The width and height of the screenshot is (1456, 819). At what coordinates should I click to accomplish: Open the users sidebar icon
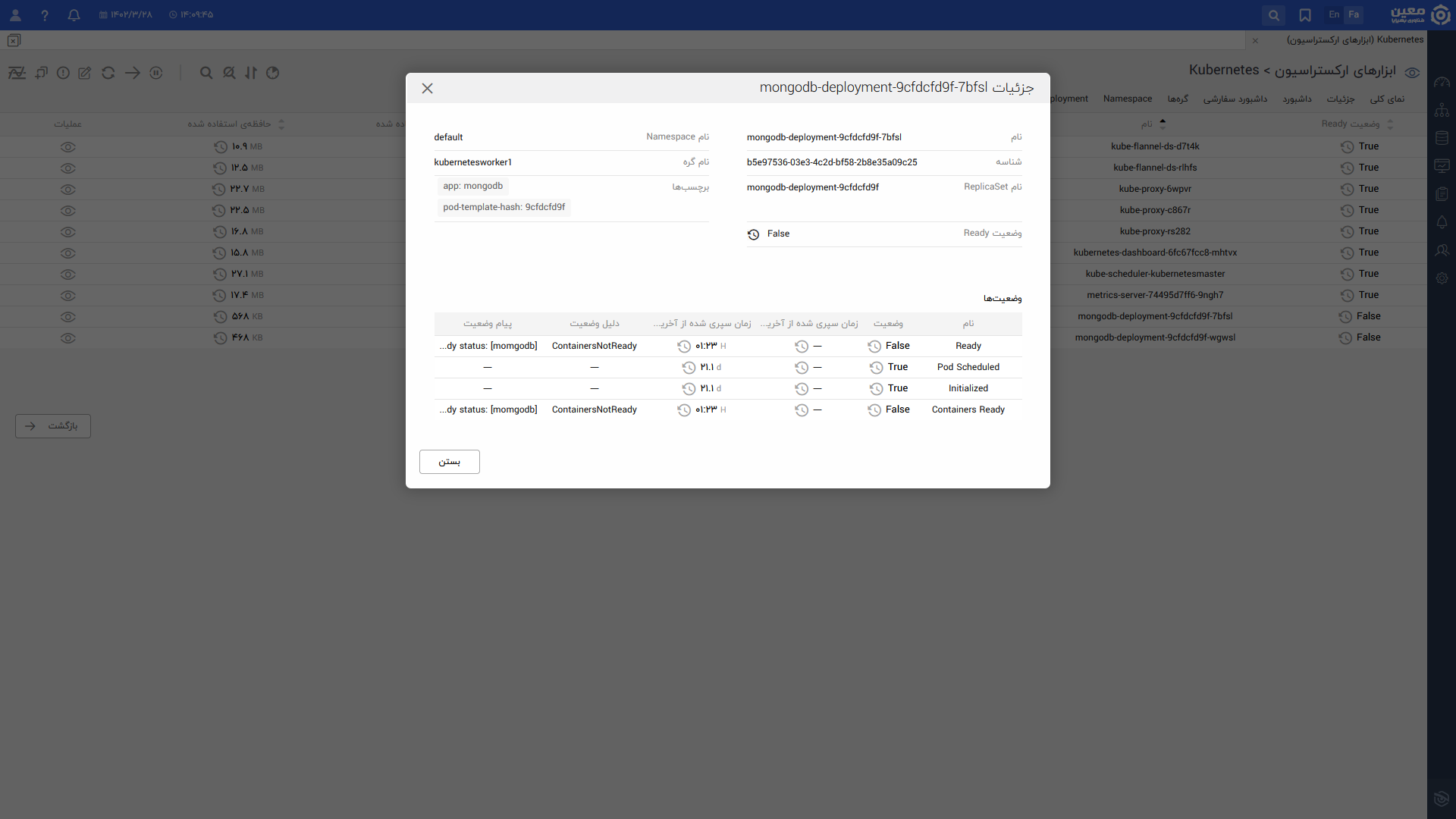[x=1442, y=250]
